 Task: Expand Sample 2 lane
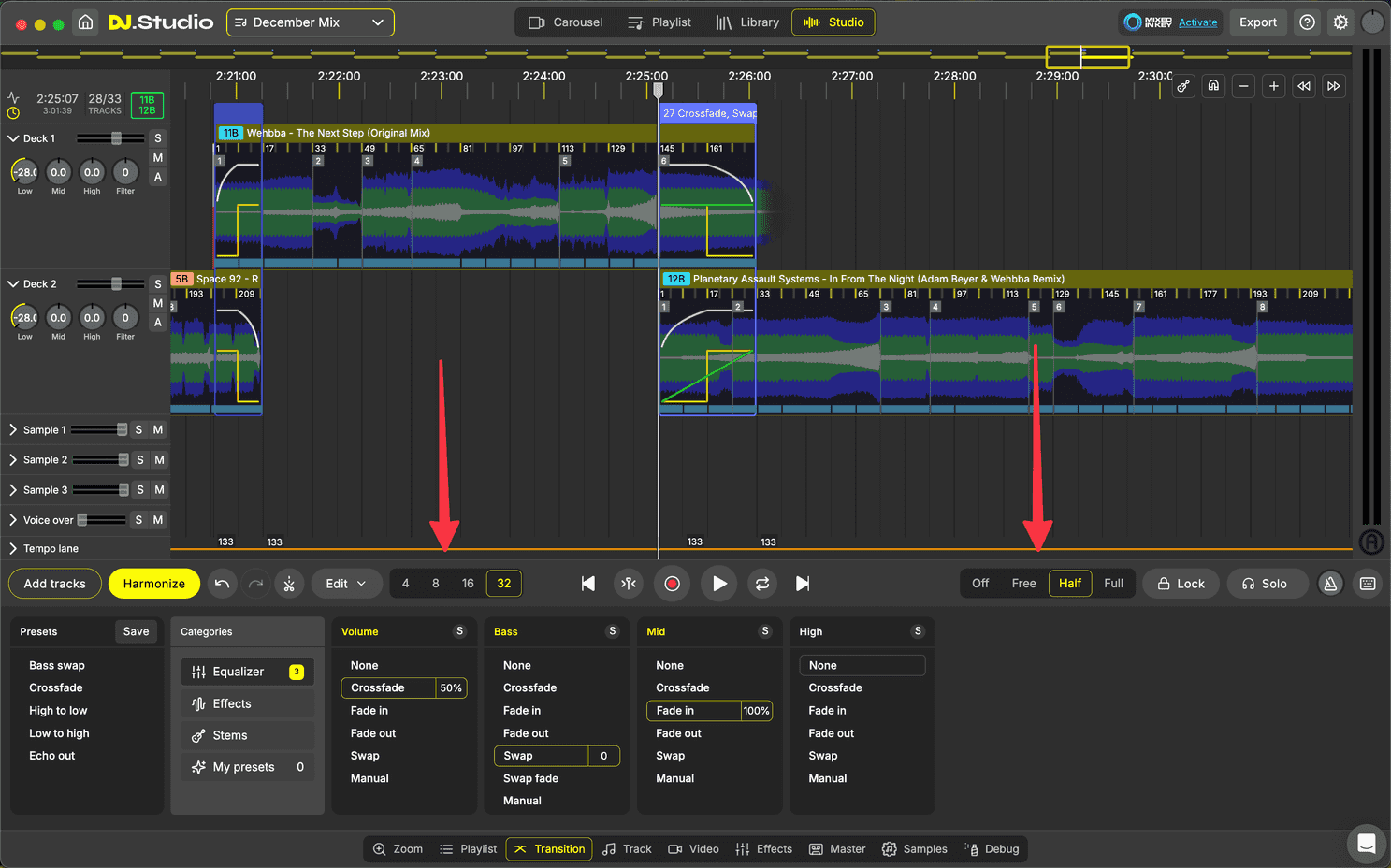[13, 460]
